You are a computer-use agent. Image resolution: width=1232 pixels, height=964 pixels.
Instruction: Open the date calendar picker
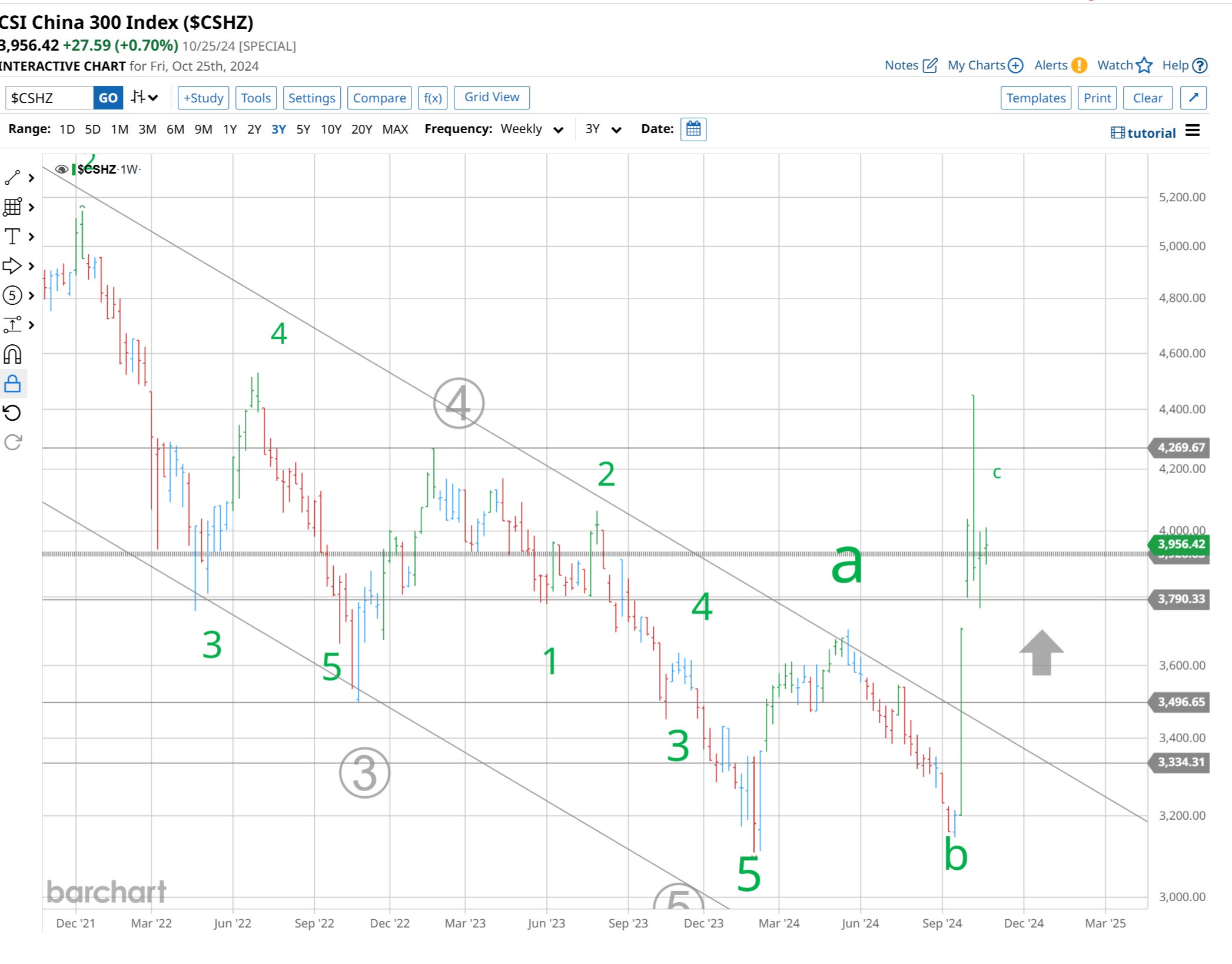click(693, 129)
